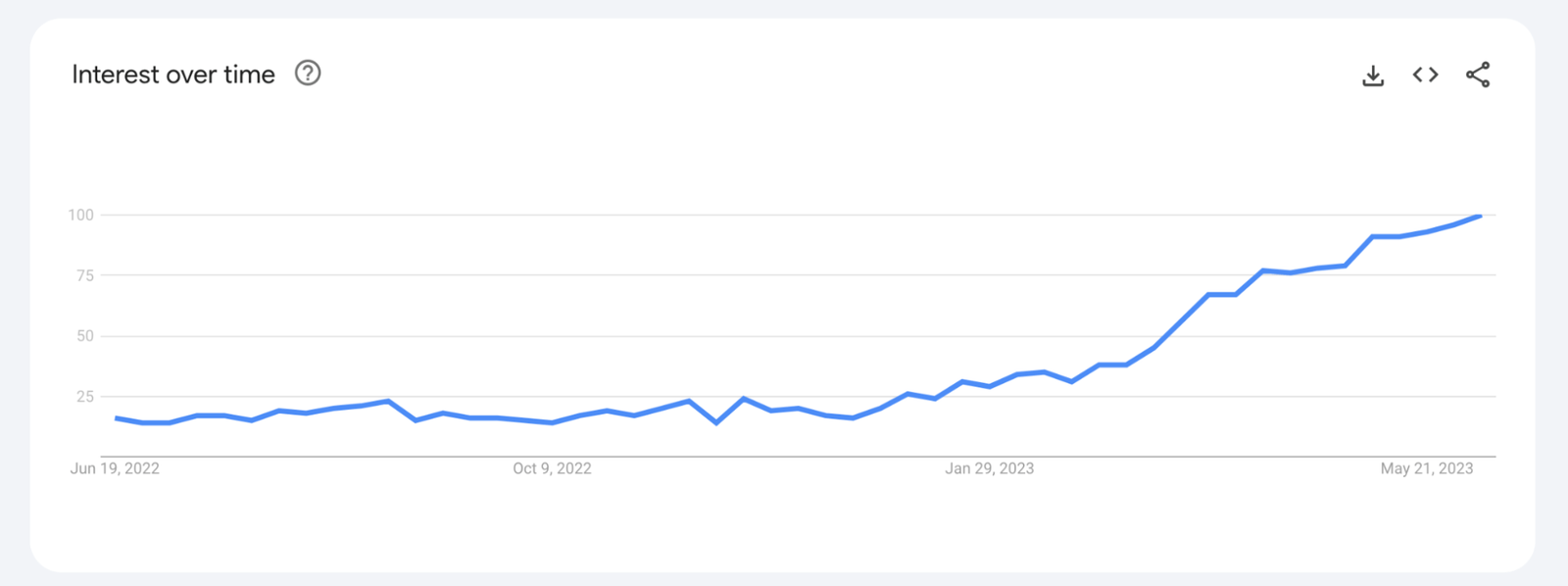The height and width of the screenshot is (586, 1568).
Task: Click the blue line above Oct 9, 2022 label
Action: pos(552,422)
